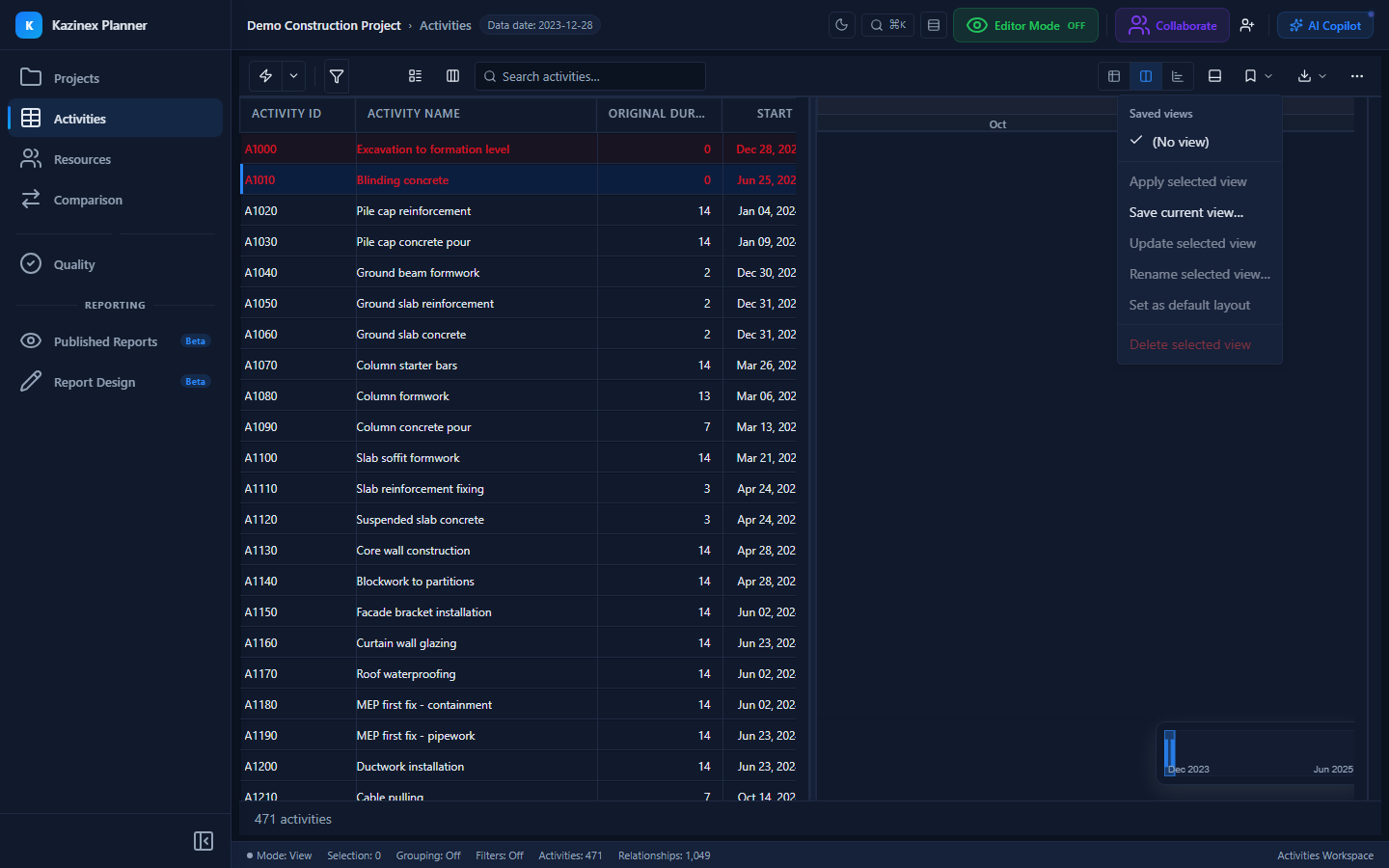Image resolution: width=1389 pixels, height=868 pixels.
Task: Open the columns chooser icon
Action: pyautogui.click(x=452, y=76)
